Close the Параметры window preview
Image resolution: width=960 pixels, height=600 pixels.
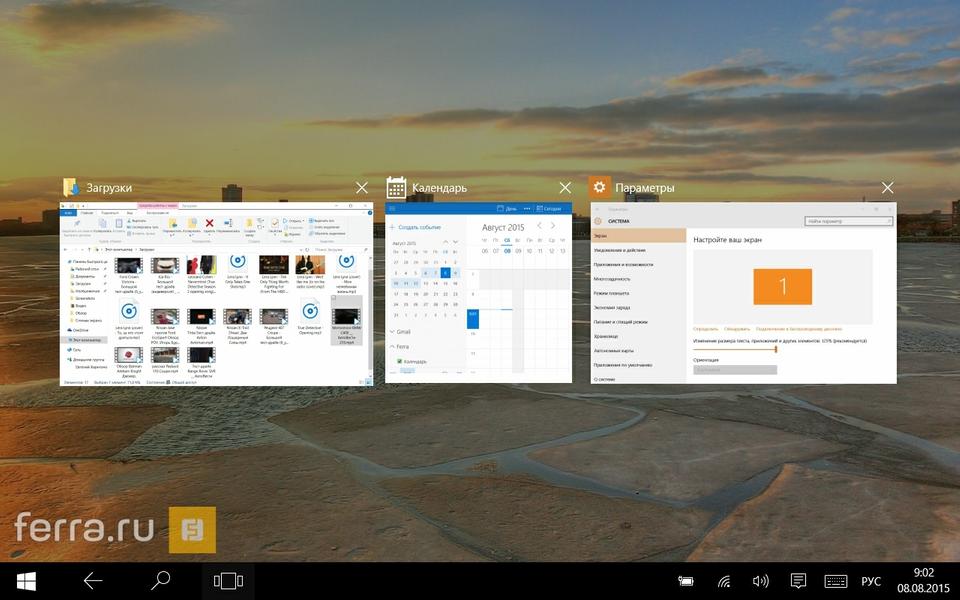(887, 188)
